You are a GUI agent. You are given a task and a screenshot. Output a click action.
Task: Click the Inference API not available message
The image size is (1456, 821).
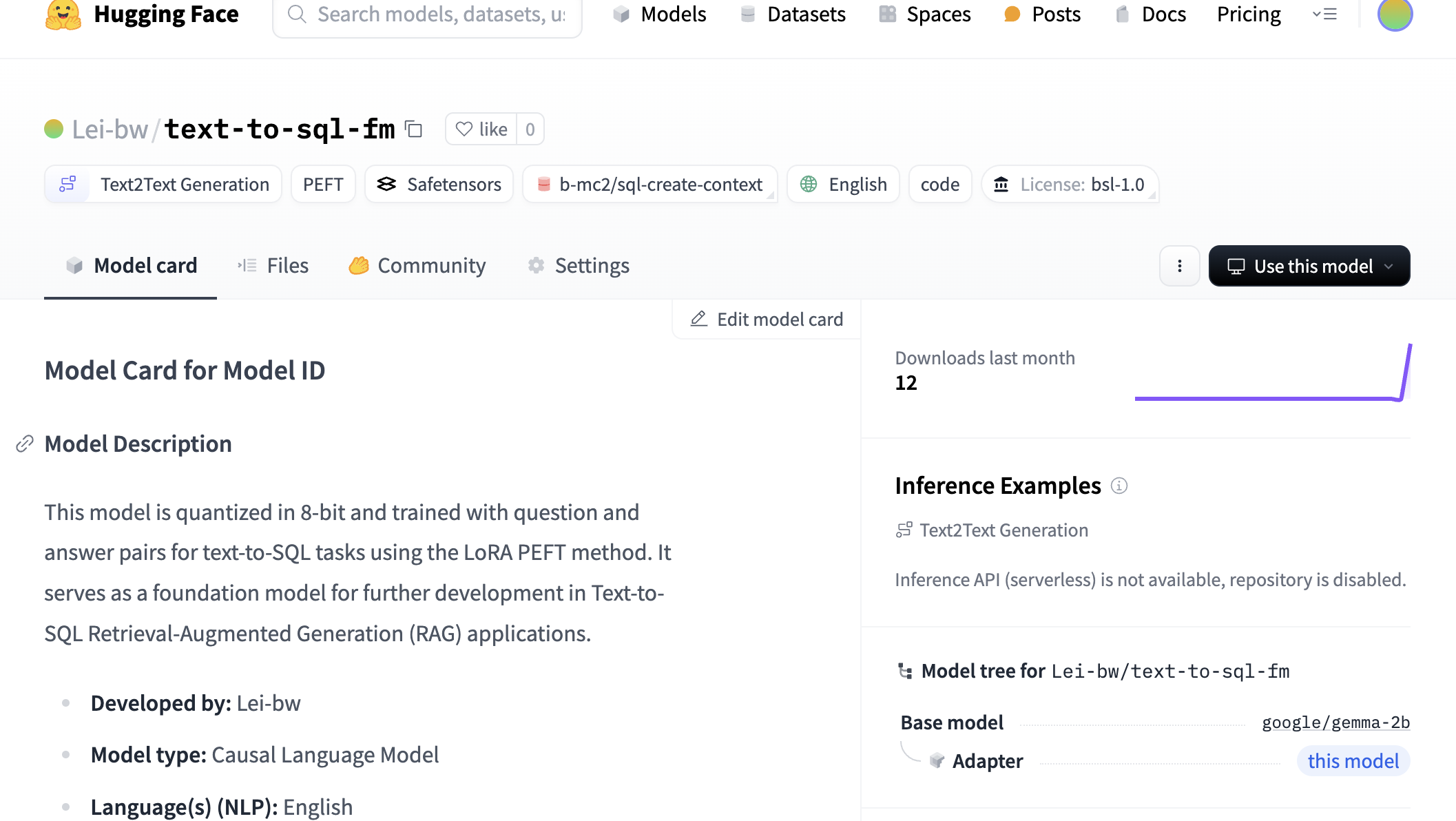coord(1150,579)
